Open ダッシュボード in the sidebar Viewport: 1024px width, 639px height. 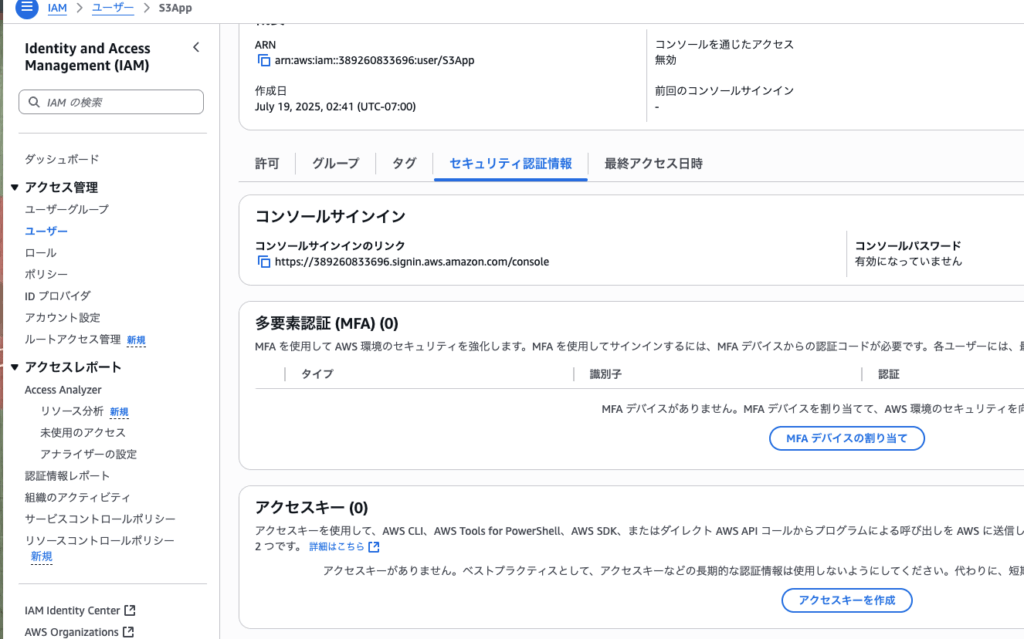[62, 159]
